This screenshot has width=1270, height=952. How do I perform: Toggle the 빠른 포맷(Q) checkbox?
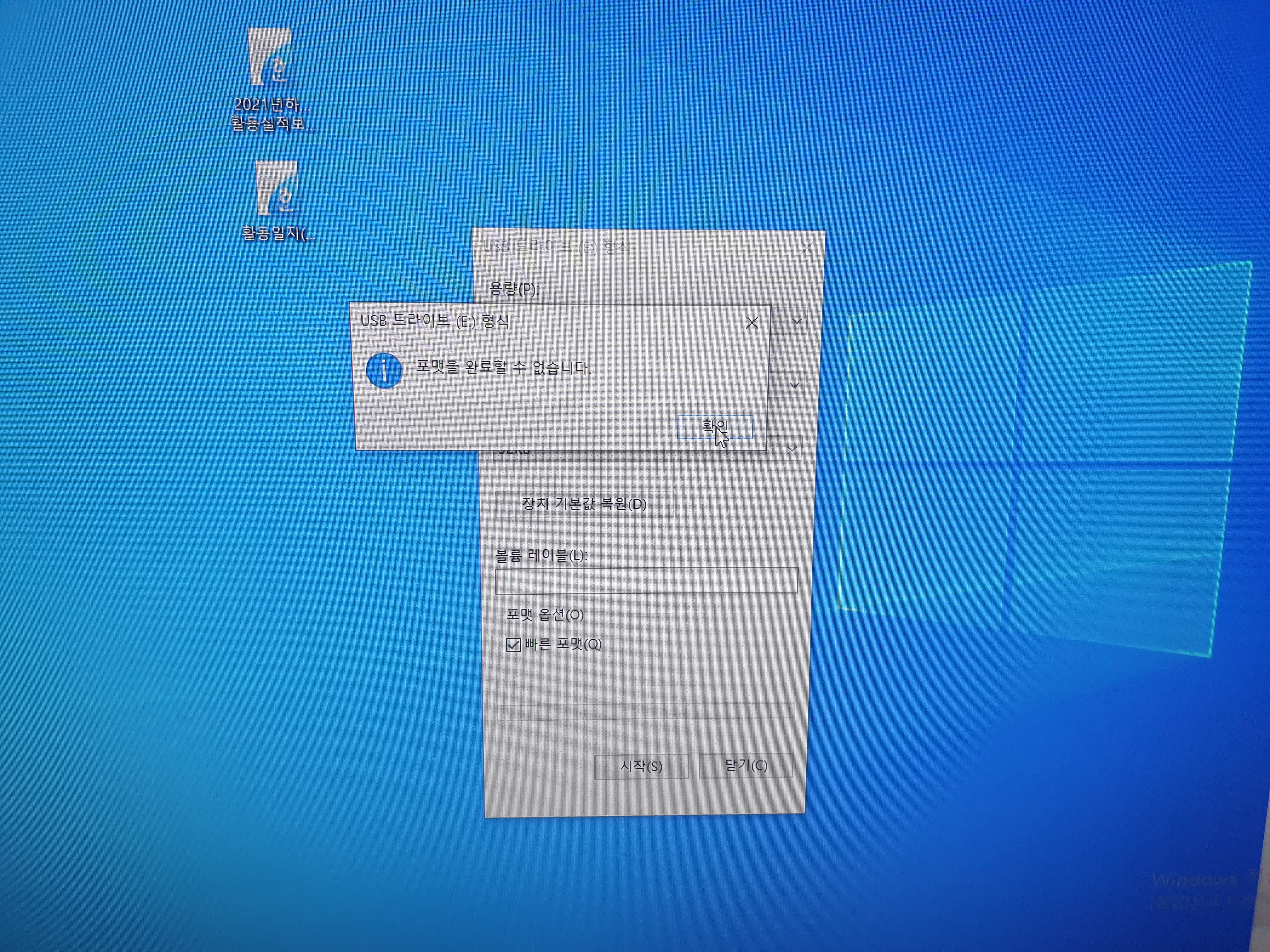click(x=513, y=644)
